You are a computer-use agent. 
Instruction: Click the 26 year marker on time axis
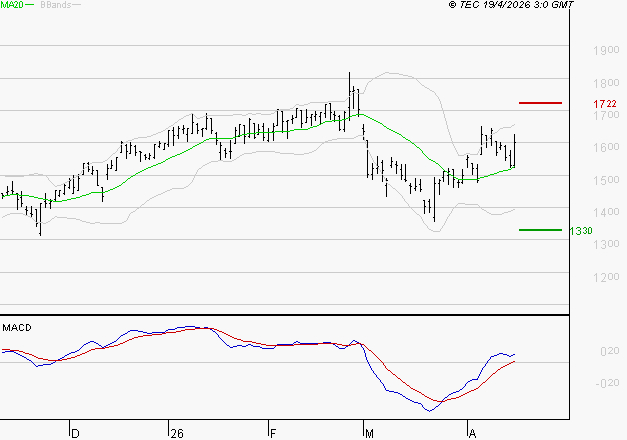click(x=177, y=433)
